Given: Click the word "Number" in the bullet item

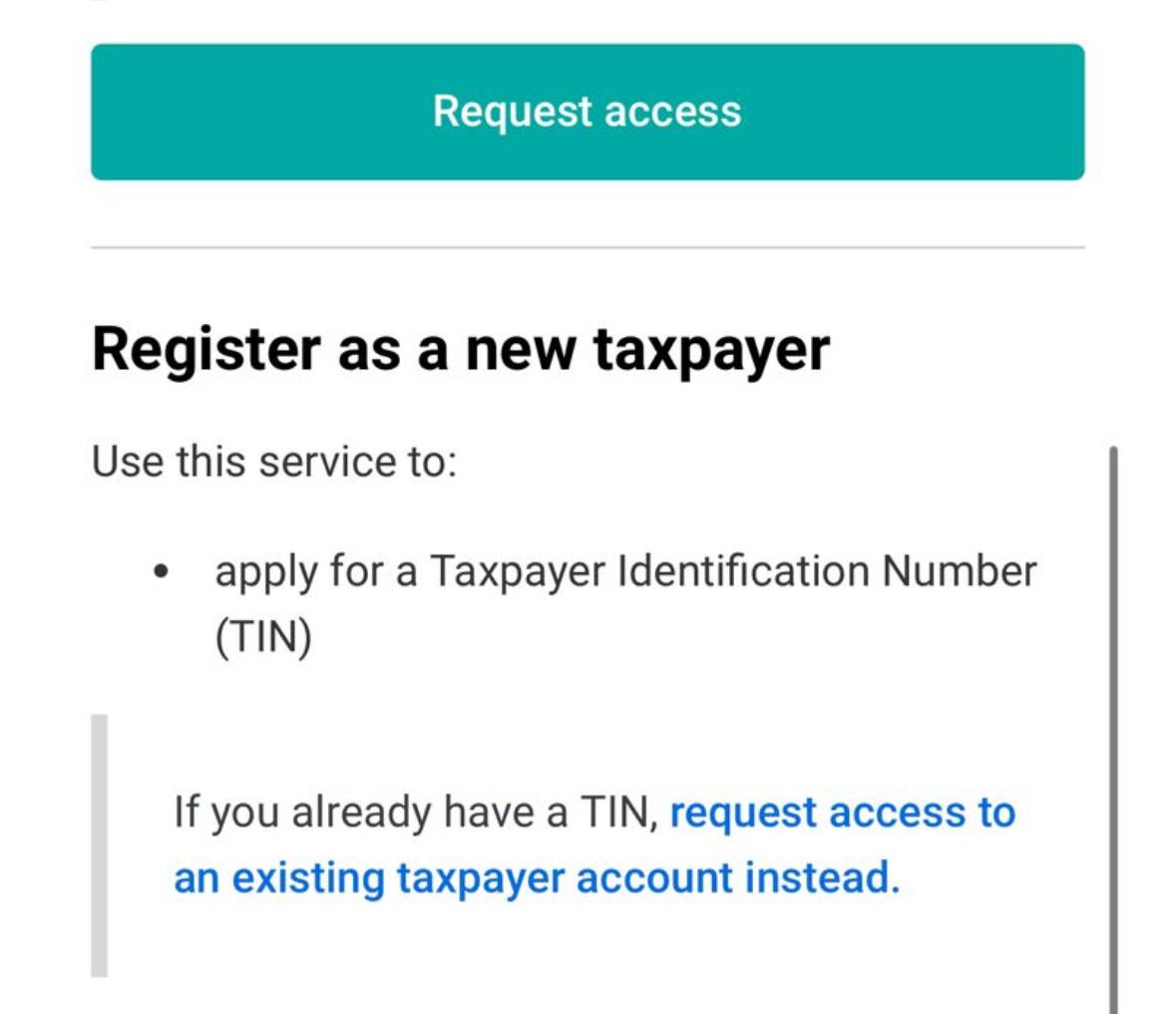Looking at the screenshot, I should (x=960, y=572).
